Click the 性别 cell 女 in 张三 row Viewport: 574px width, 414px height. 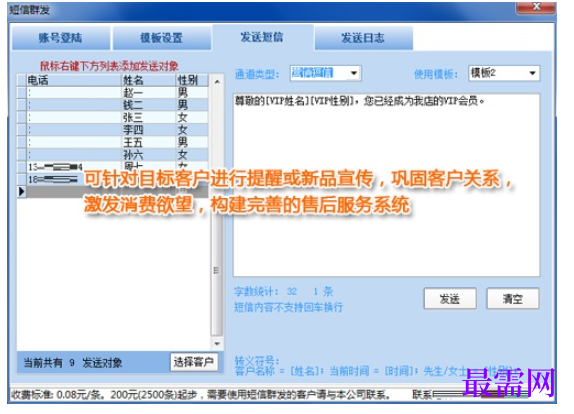192,118
